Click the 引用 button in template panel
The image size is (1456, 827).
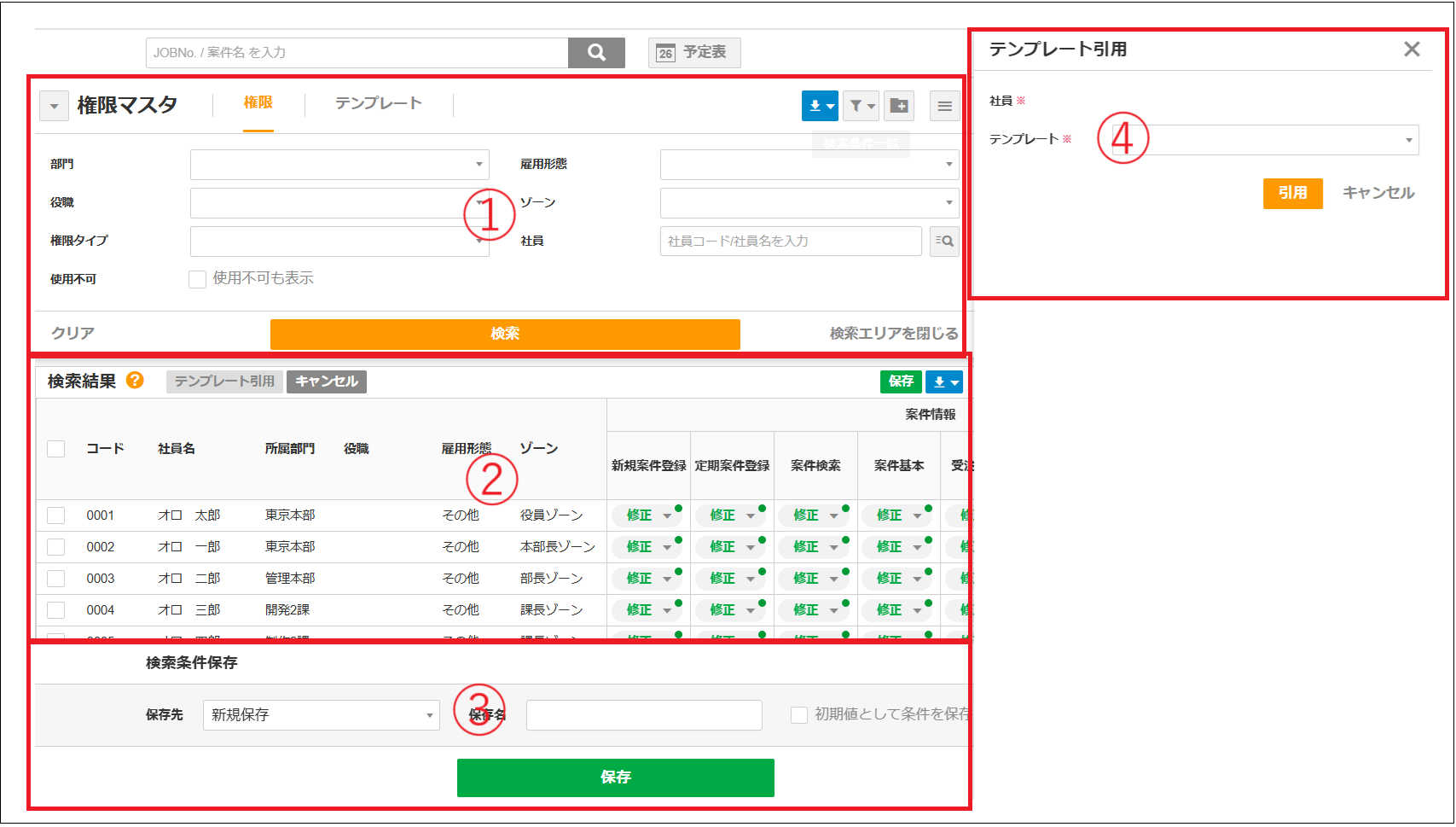coord(1292,194)
